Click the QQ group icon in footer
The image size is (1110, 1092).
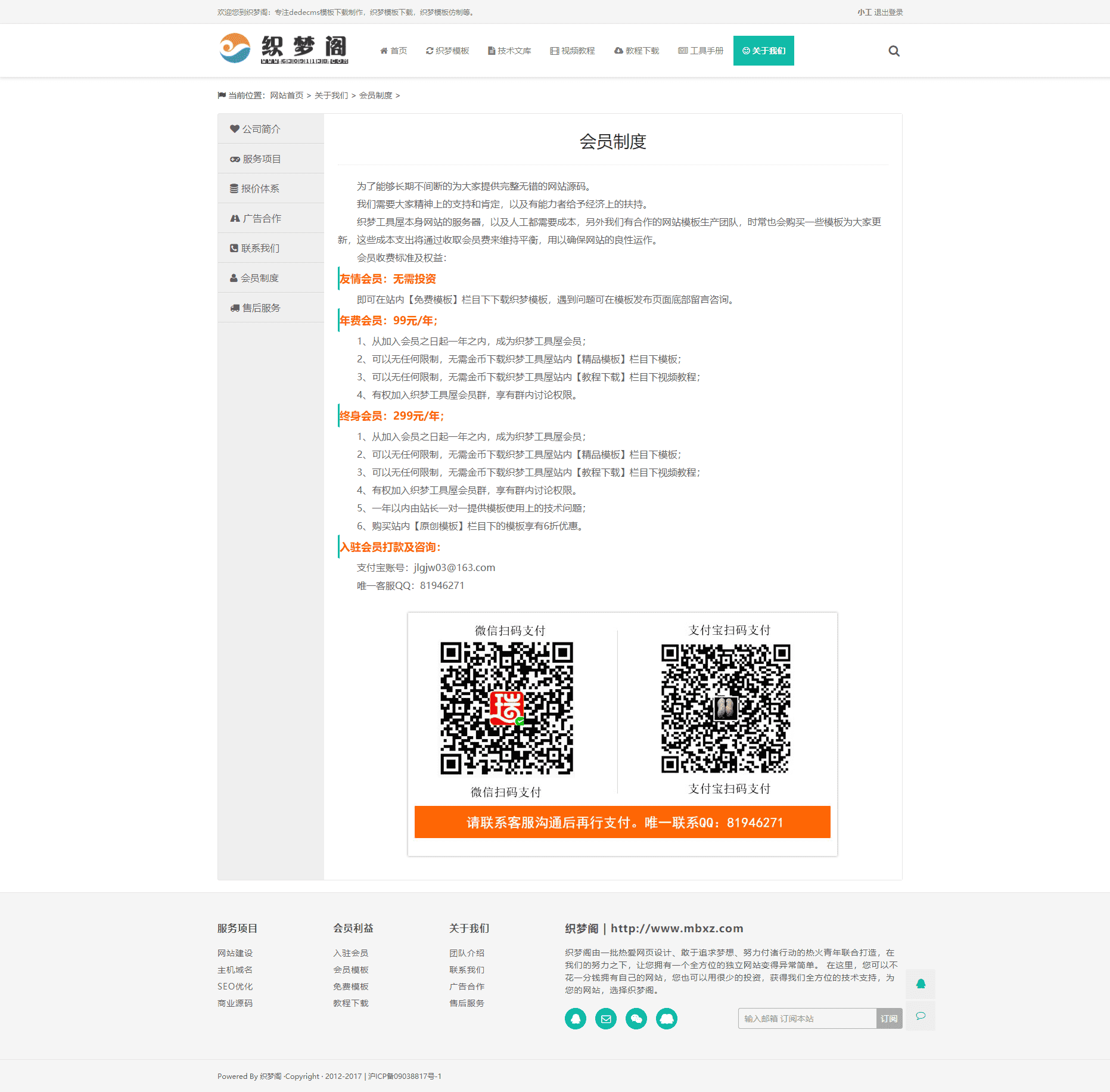pos(667,1019)
